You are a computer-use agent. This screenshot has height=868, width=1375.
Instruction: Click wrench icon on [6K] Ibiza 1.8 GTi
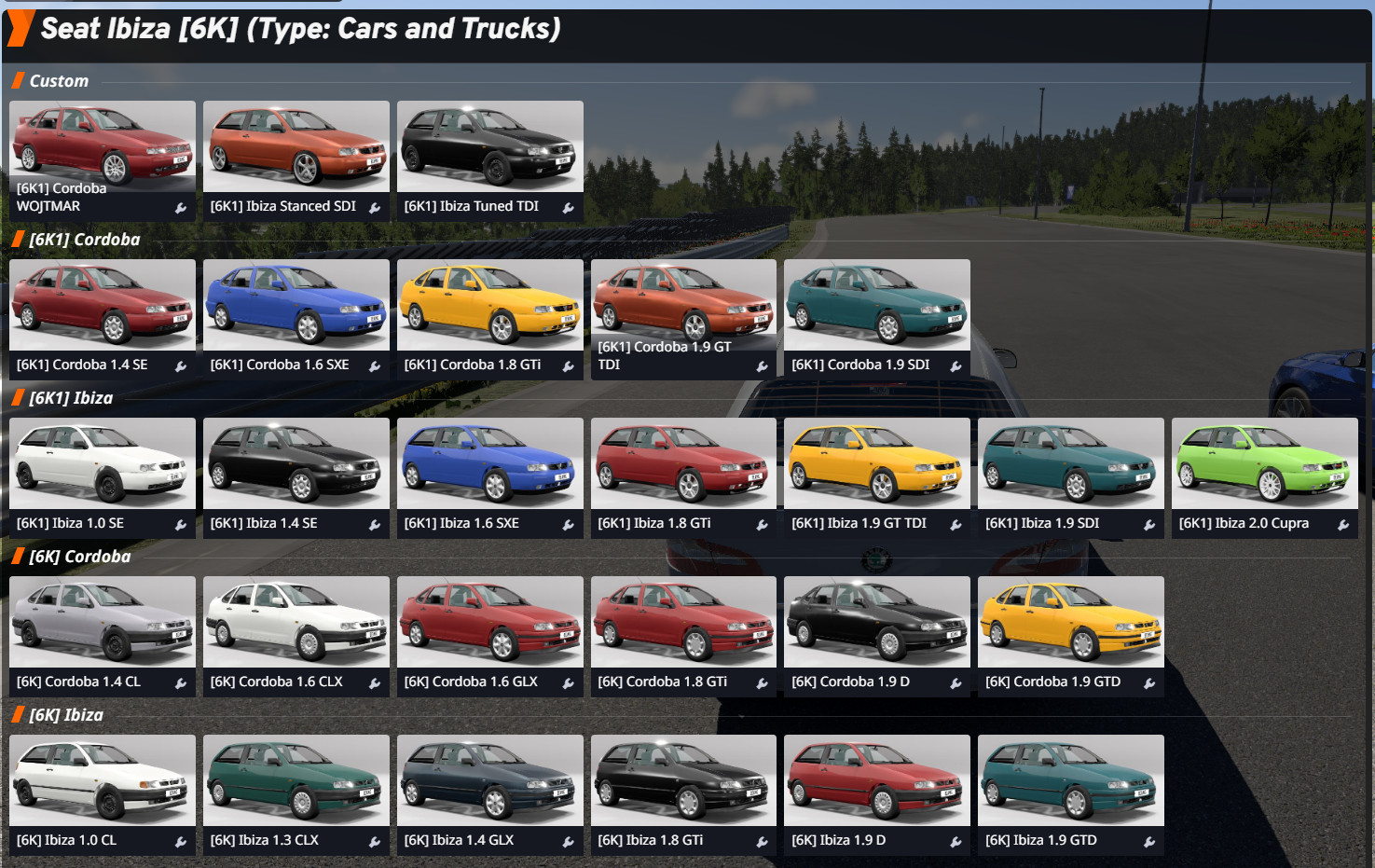tap(763, 842)
